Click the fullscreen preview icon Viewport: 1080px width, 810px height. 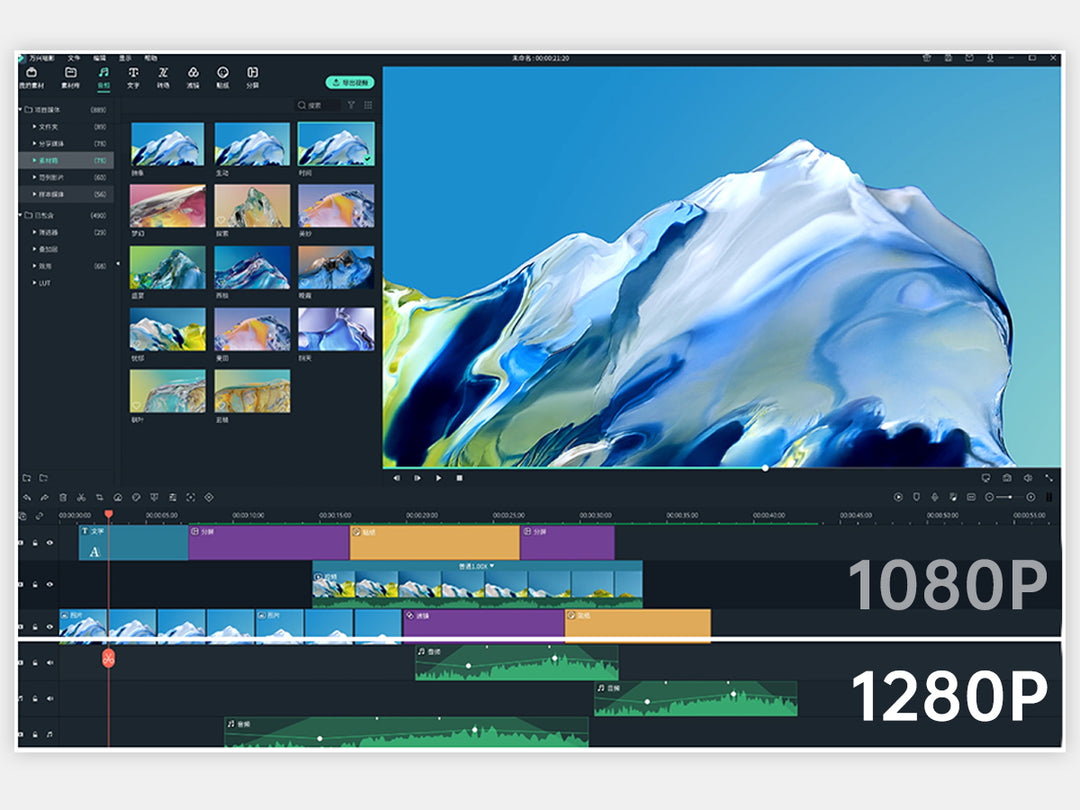[1049, 478]
